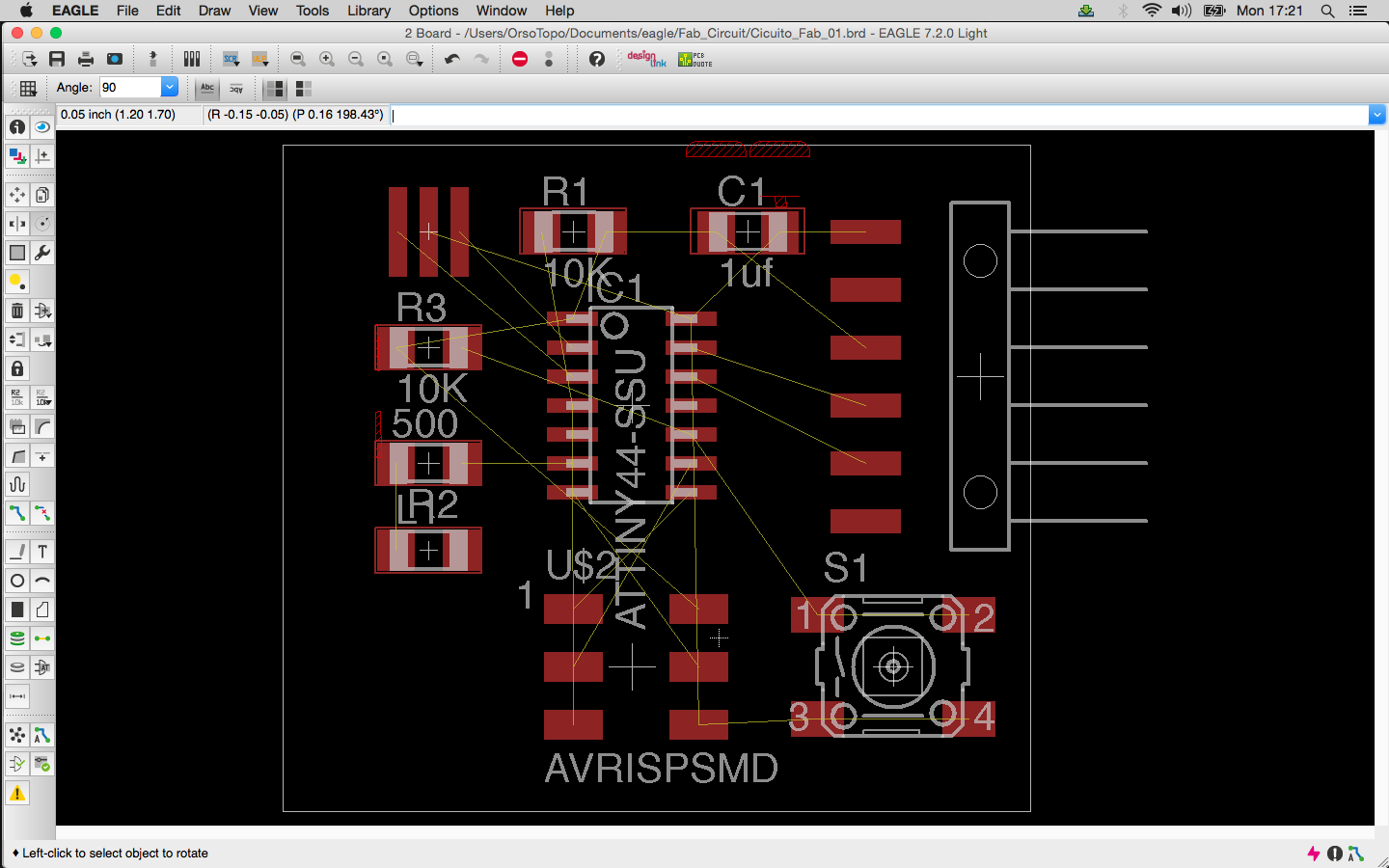Click the Zoom in icon
The height and width of the screenshot is (868, 1389).
[x=327, y=59]
